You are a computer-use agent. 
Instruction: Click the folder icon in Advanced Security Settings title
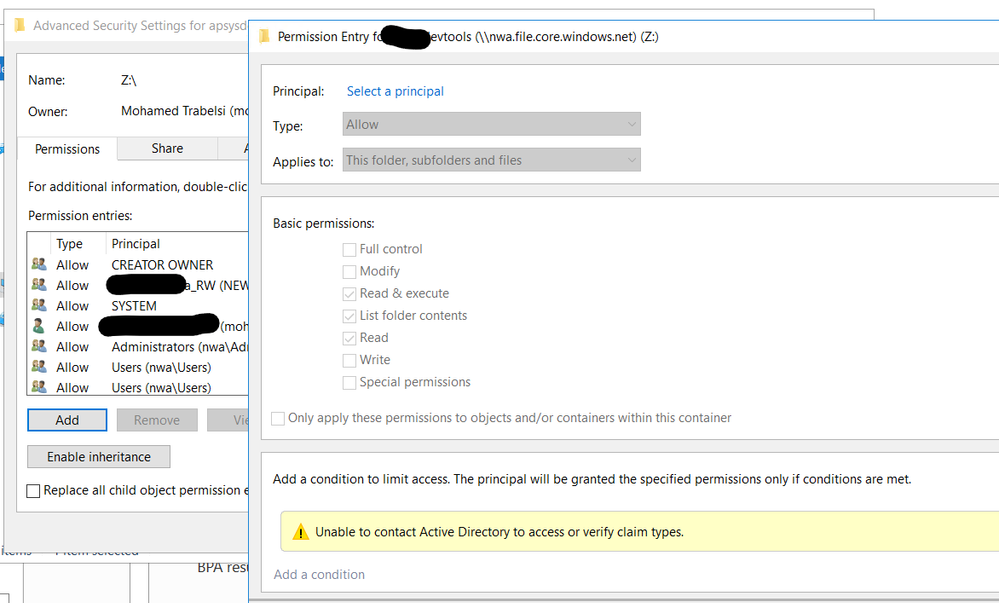[20, 25]
